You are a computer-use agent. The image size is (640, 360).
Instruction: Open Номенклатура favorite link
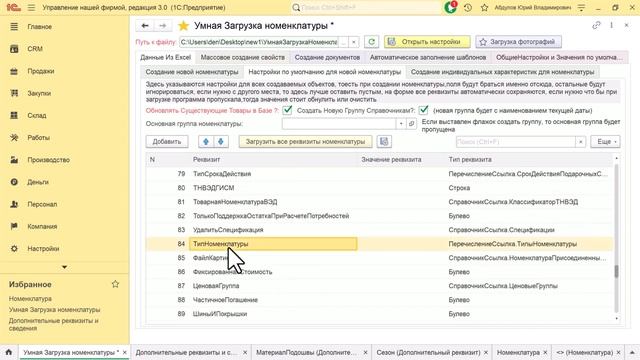coord(30,299)
